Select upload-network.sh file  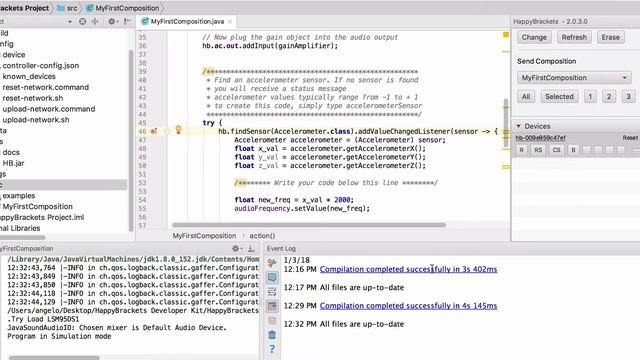(36, 120)
